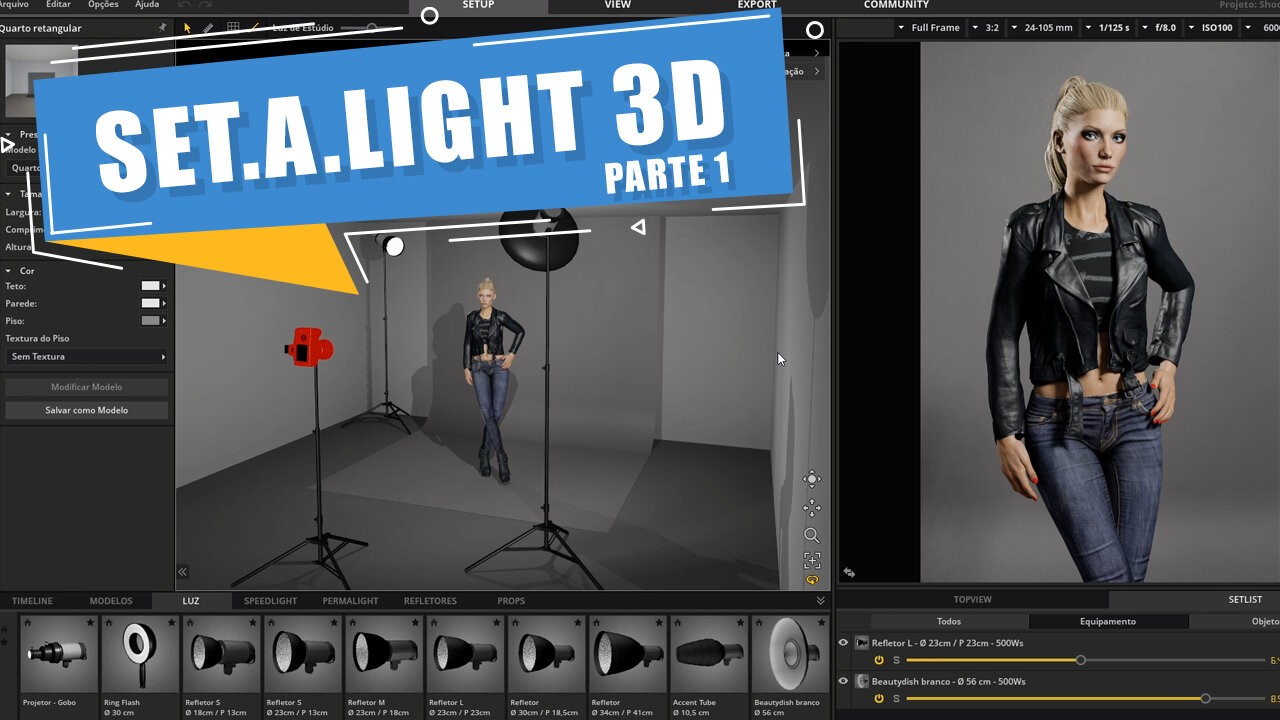Open the 24-105 mm lens dropdown

click(x=1042, y=28)
